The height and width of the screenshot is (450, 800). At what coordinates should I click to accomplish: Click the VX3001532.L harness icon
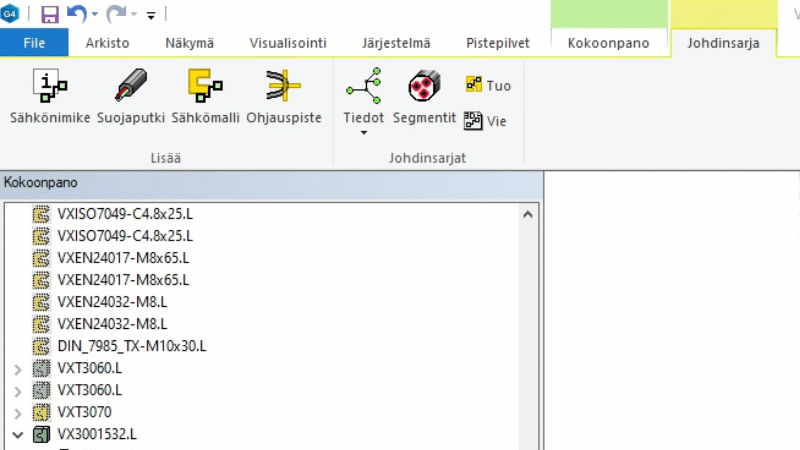click(x=41, y=434)
